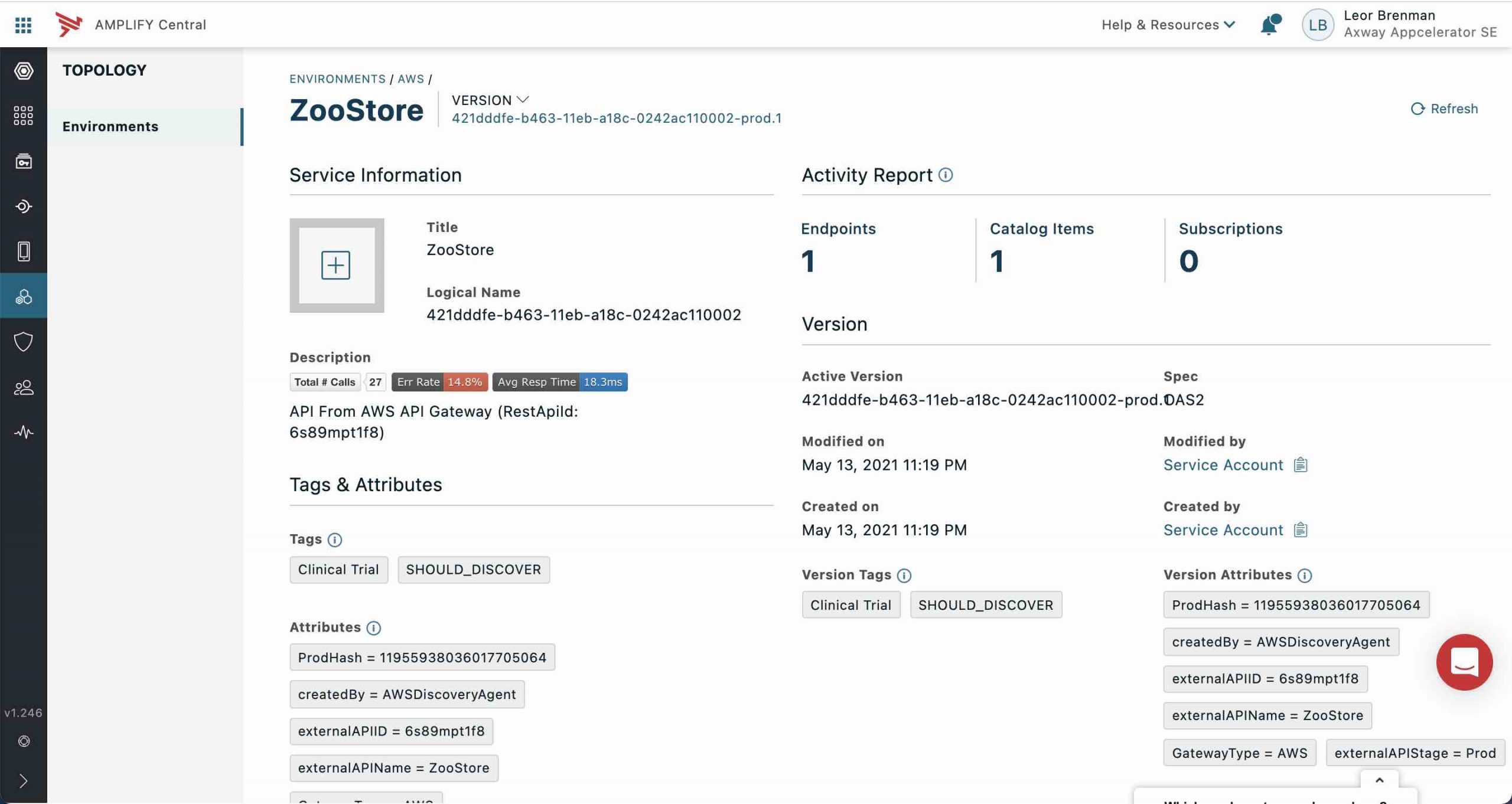The height and width of the screenshot is (804, 1512).
Task: Open the VERSION dropdown chevron
Action: click(x=523, y=99)
